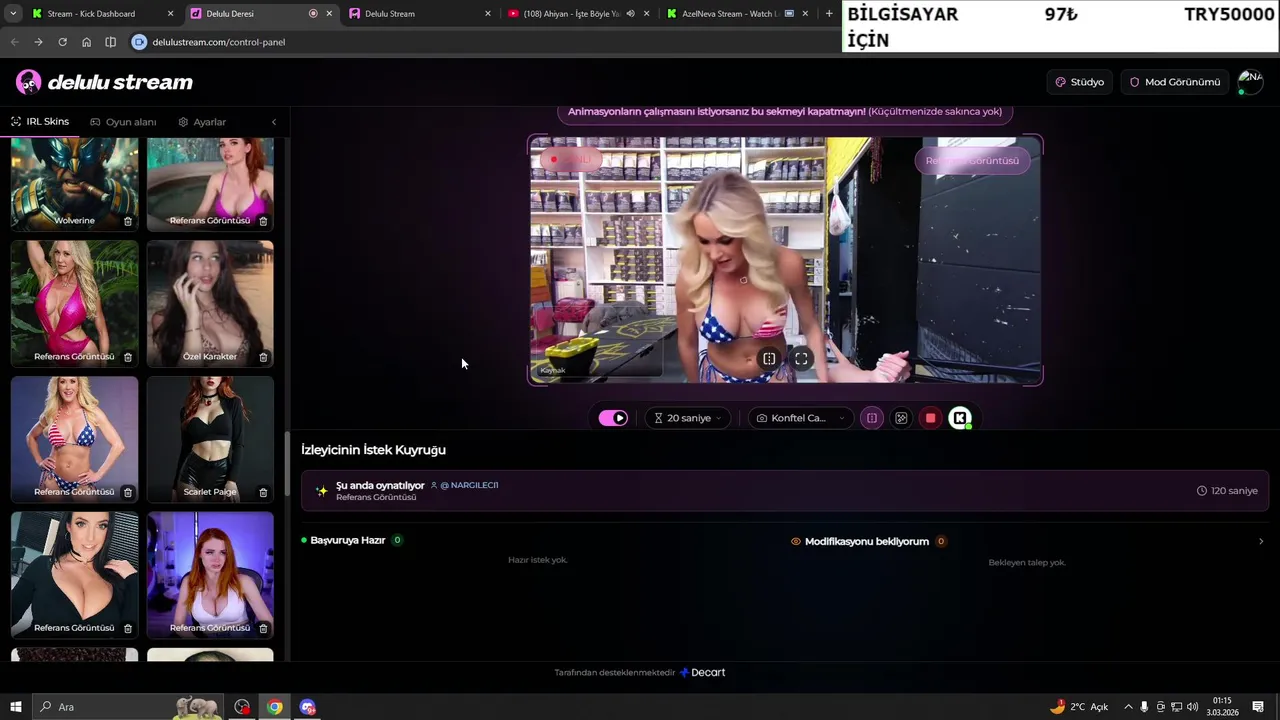This screenshot has width=1280, height=720.
Task: Open the Windows notification center
Action: coord(1258,707)
